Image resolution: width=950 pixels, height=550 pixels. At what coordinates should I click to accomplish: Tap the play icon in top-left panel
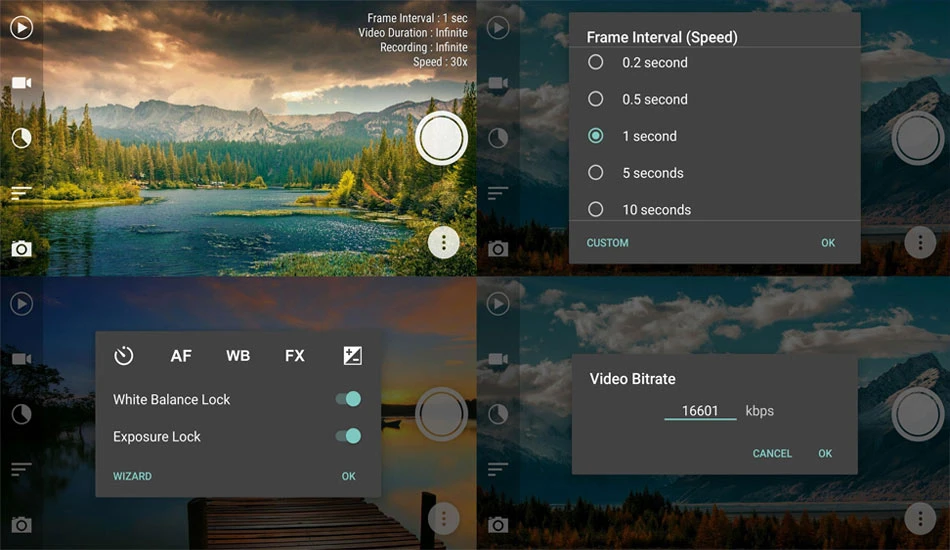(x=21, y=28)
